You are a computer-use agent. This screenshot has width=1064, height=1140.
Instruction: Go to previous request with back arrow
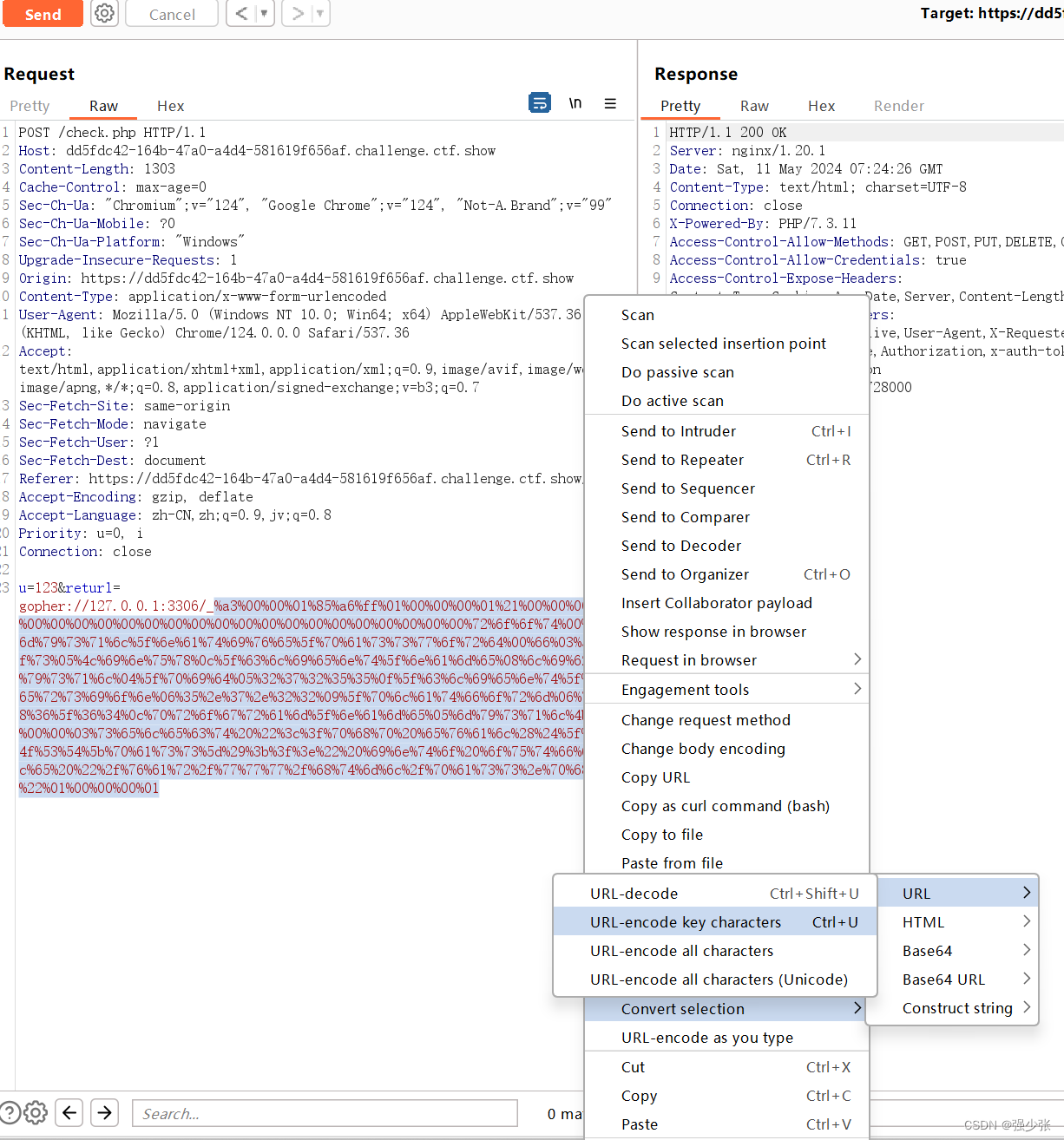(241, 13)
